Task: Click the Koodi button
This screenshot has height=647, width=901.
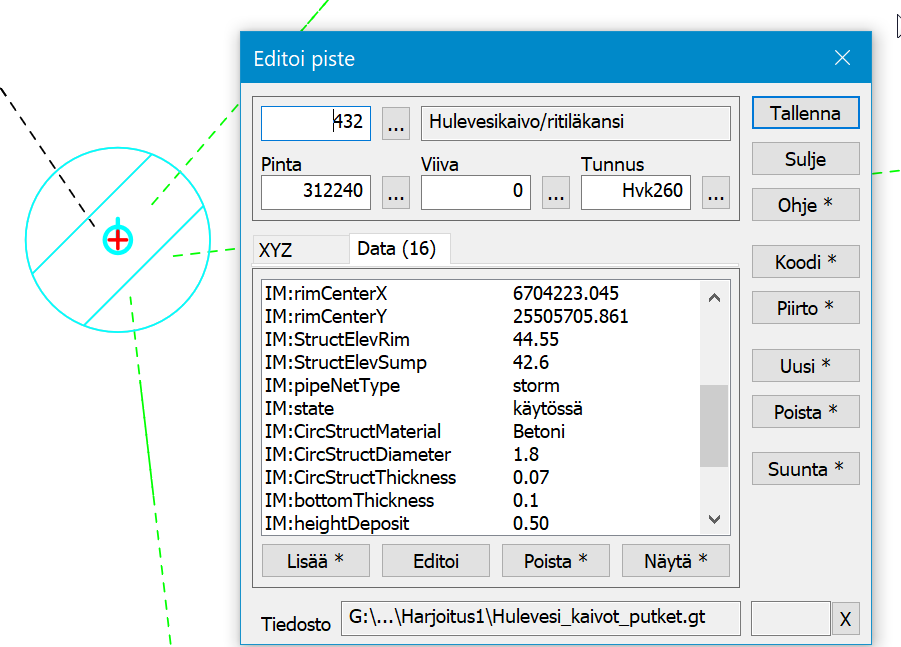Action: (805, 262)
